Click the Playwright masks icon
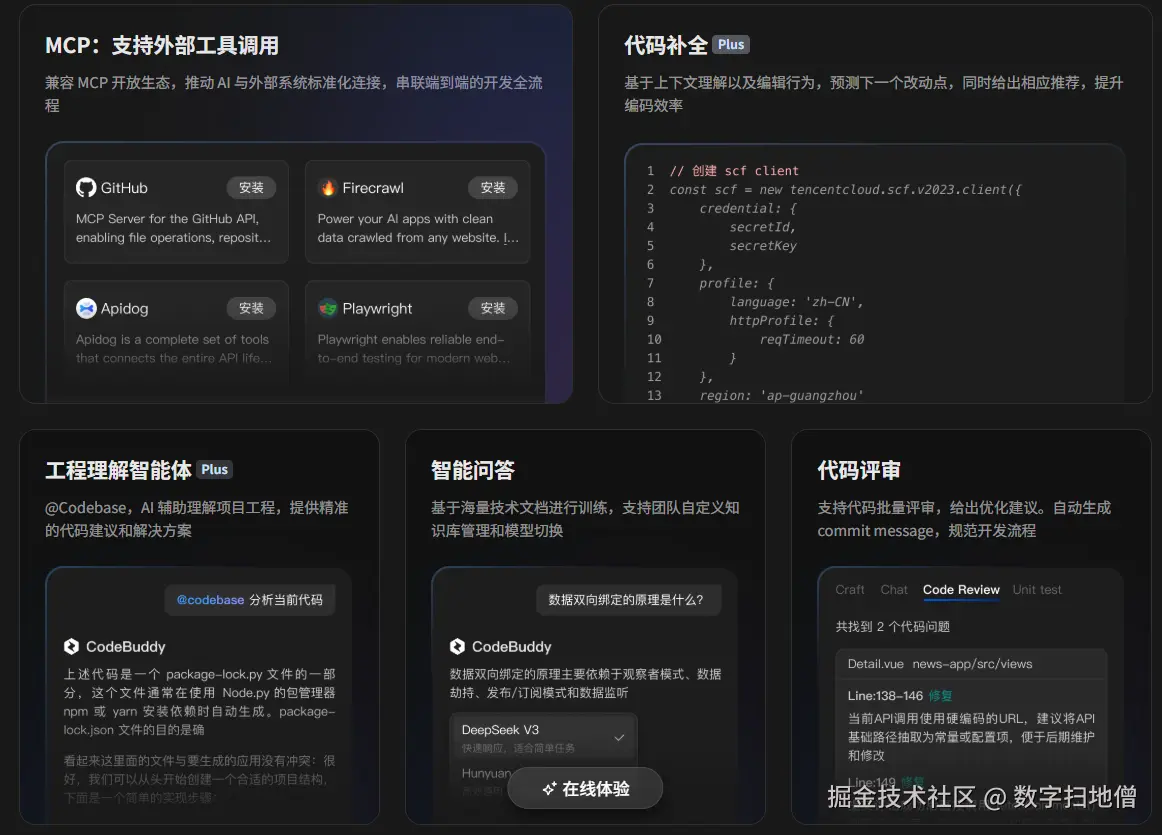This screenshot has width=1162, height=835. [x=328, y=308]
